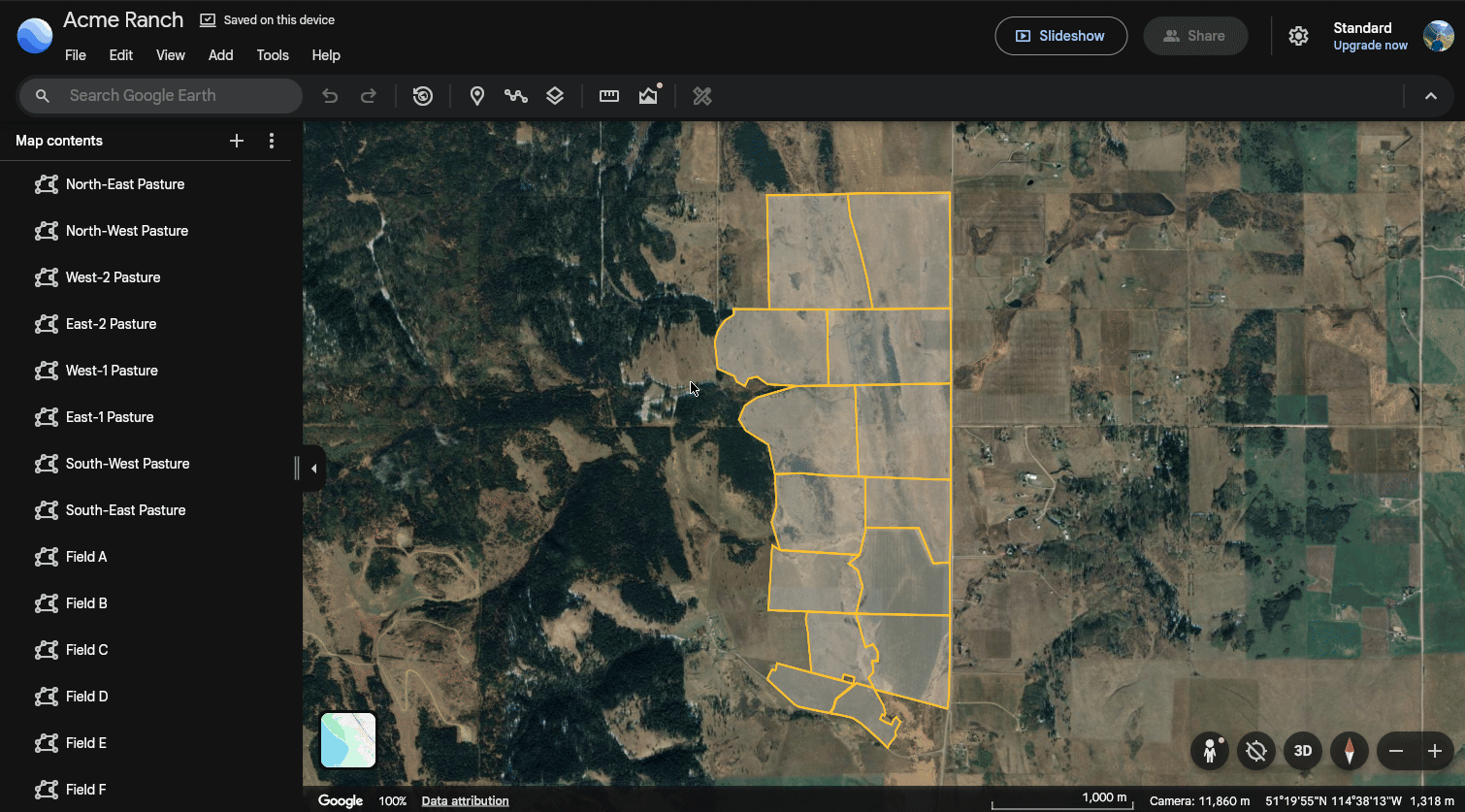The width and height of the screenshot is (1465, 812).
Task: Select the North-West Pasture item
Action: pos(146,231)
